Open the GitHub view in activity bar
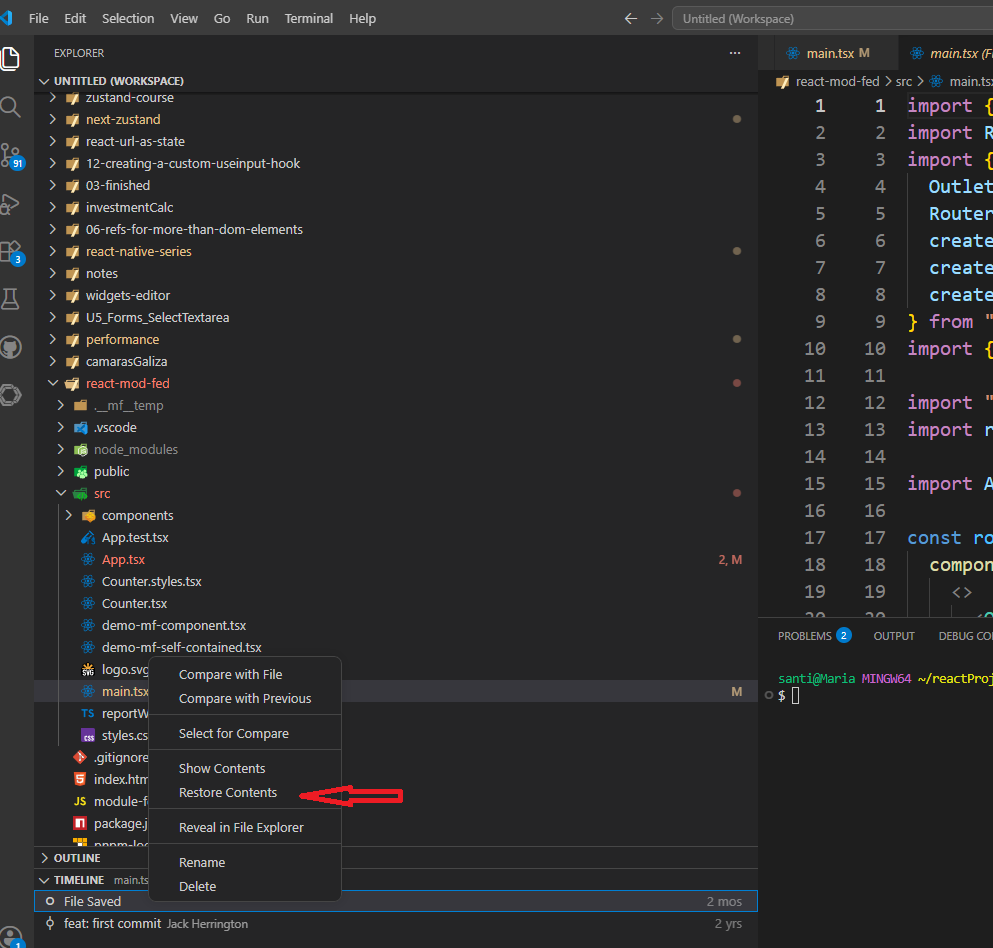Screen dimensions: 993x948 pyautogui.click(x=11, y=347)
